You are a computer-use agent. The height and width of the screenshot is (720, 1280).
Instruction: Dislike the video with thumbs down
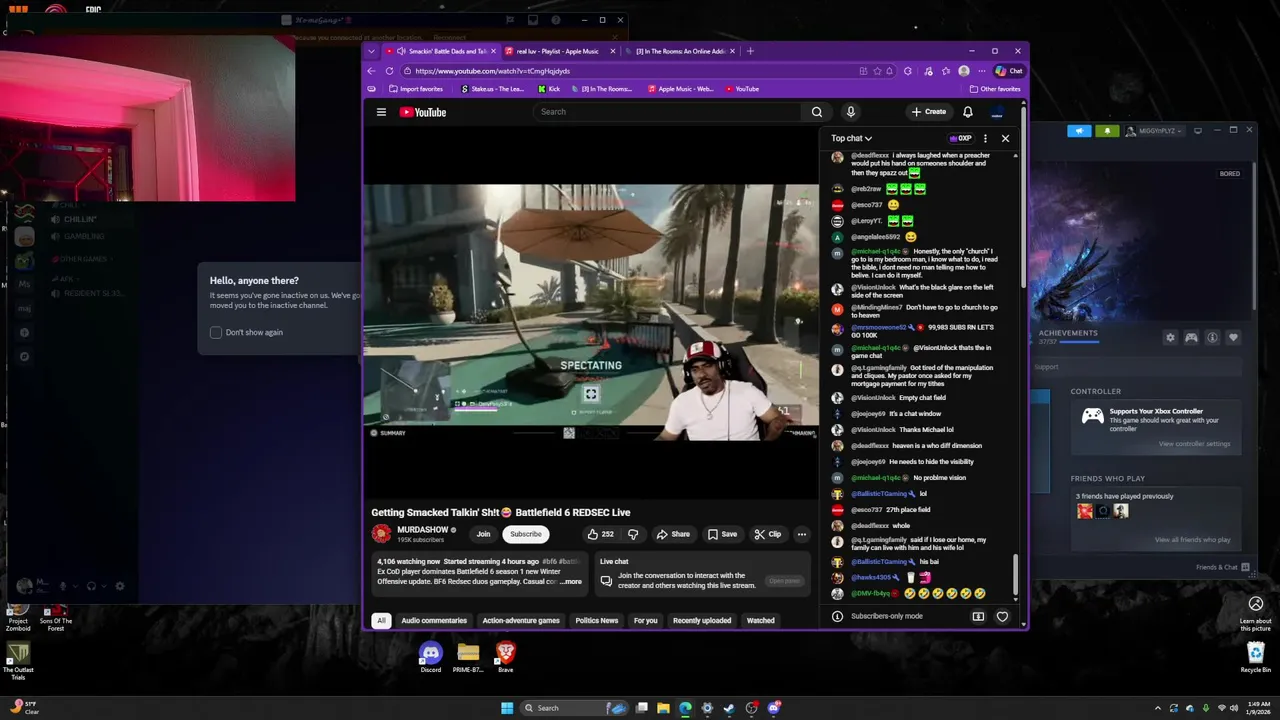[x=632, y=534]
